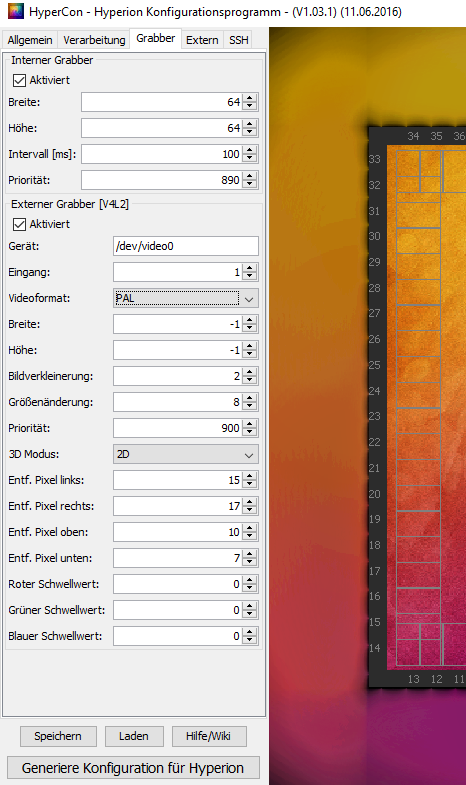The image size is (466, 785).
Task: Click Generiere Konfiguration für Hyperion
Action: pos(133,767)
